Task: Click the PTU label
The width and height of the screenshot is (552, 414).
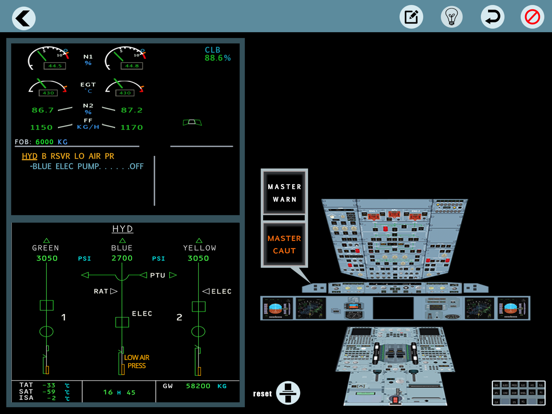Action: (158, 275)
